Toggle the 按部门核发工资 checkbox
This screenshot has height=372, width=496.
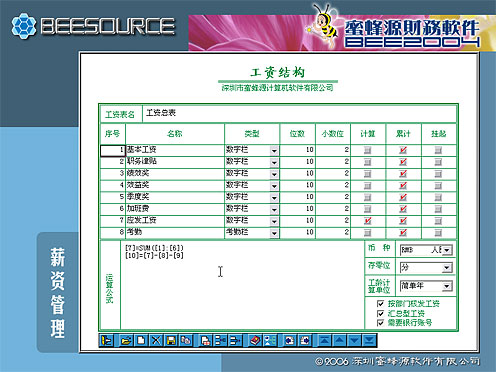click(x=380, y=303)
